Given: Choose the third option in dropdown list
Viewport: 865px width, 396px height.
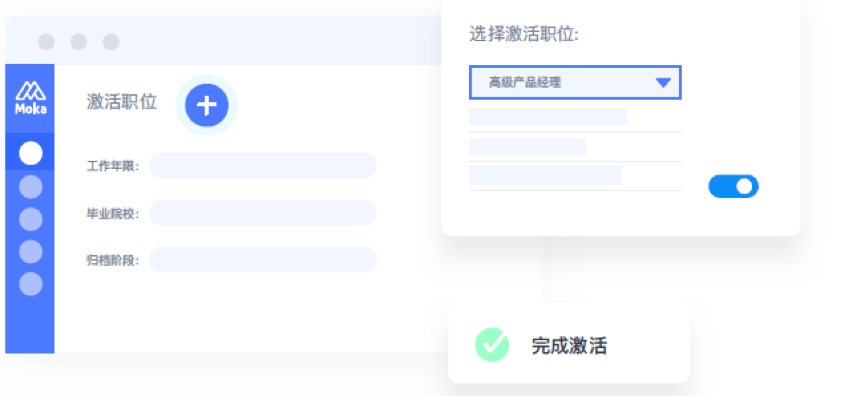Looking at the screenshot, I should [545, 175].
